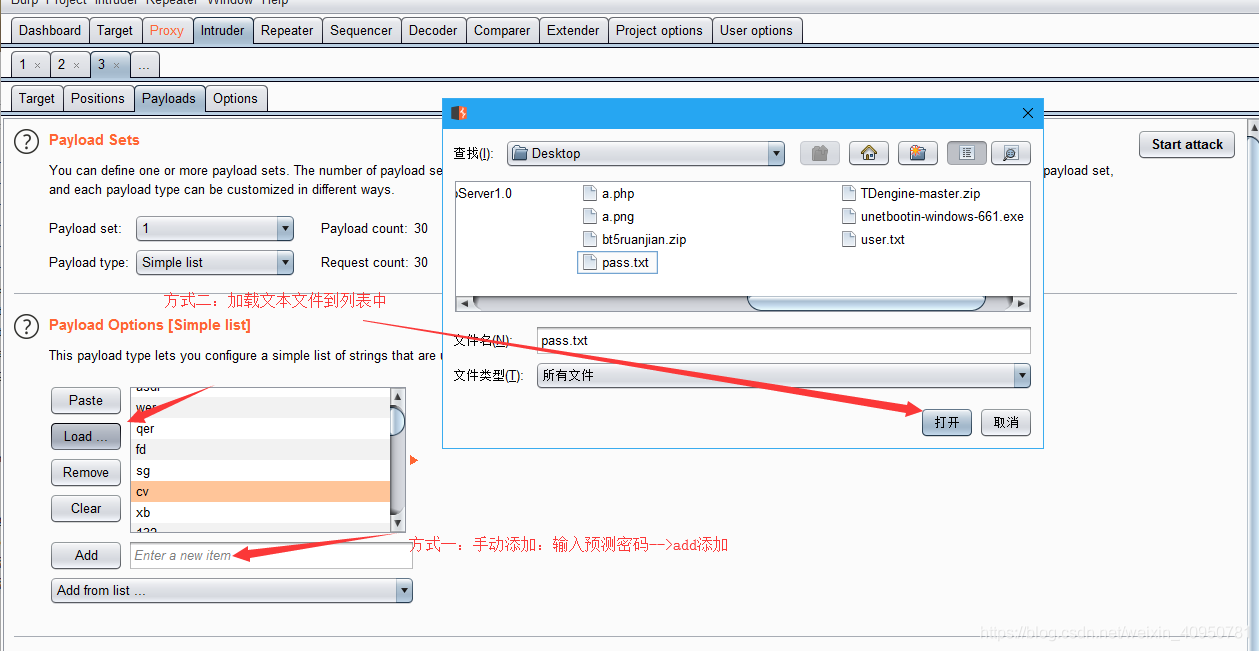
Task: Open the Comparer tab
Action: point(502,30)
